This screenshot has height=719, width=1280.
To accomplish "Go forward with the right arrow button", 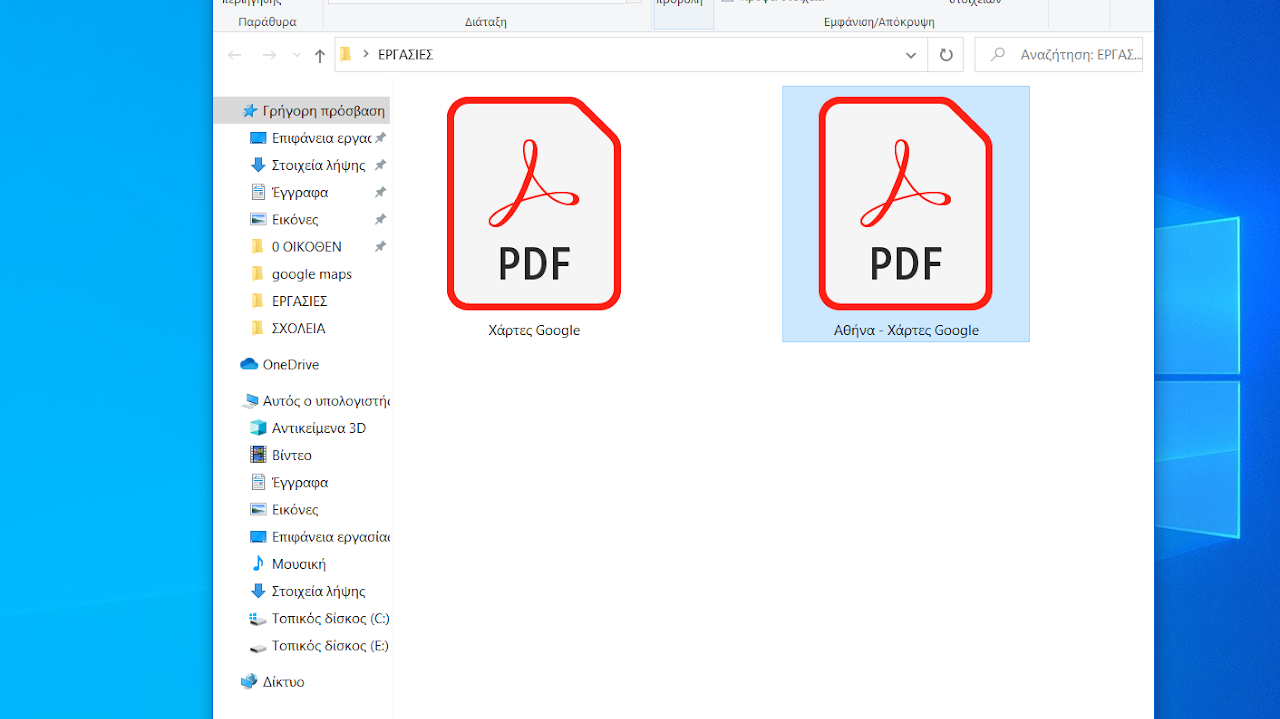I will tap(269, 55).
